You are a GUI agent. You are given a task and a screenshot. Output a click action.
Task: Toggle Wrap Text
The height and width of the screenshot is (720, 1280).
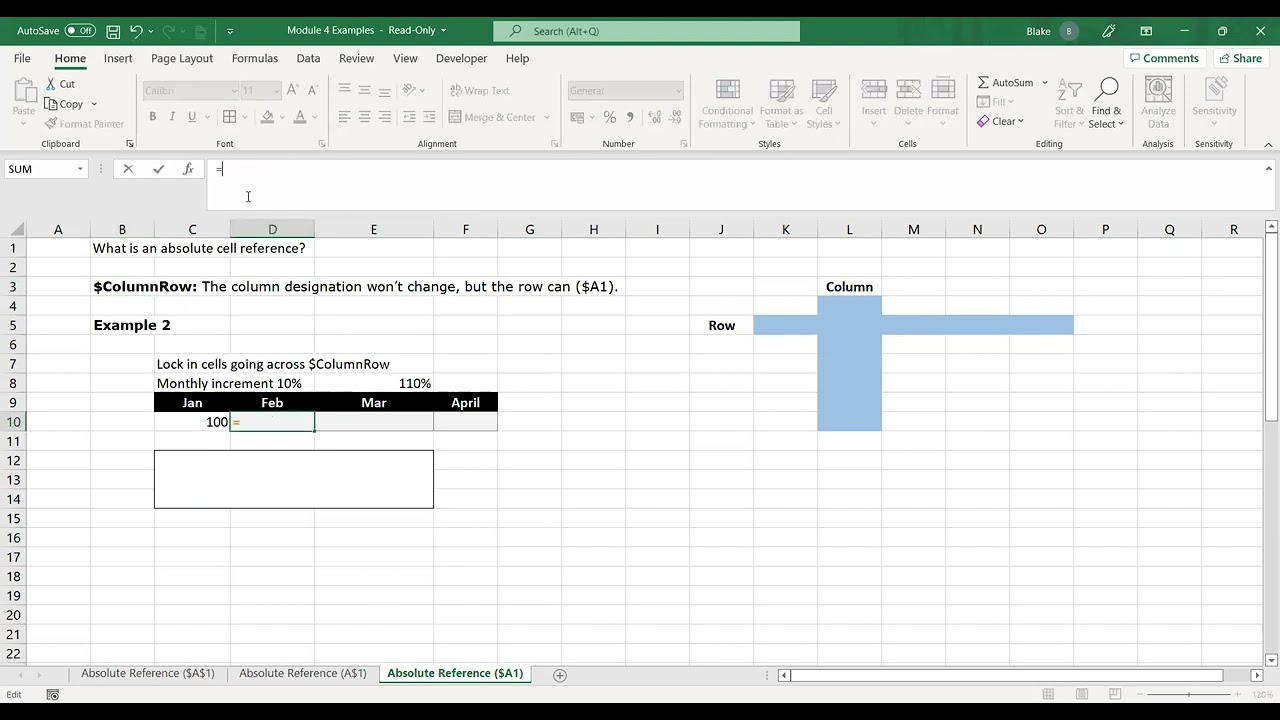pyautogui.click(x=479, y=90)
